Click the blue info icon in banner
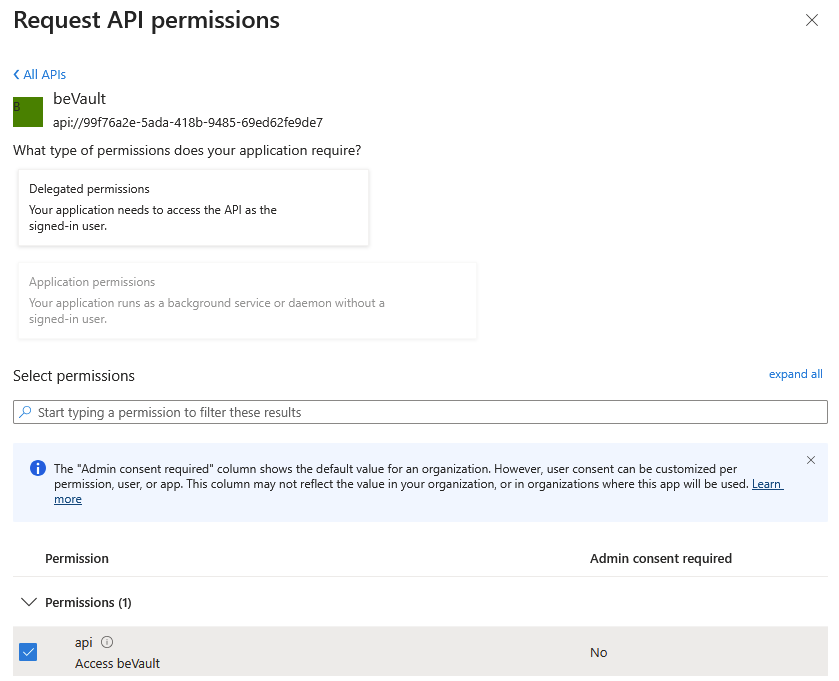This screenshot has width=839, height=681. coord(38,468)
